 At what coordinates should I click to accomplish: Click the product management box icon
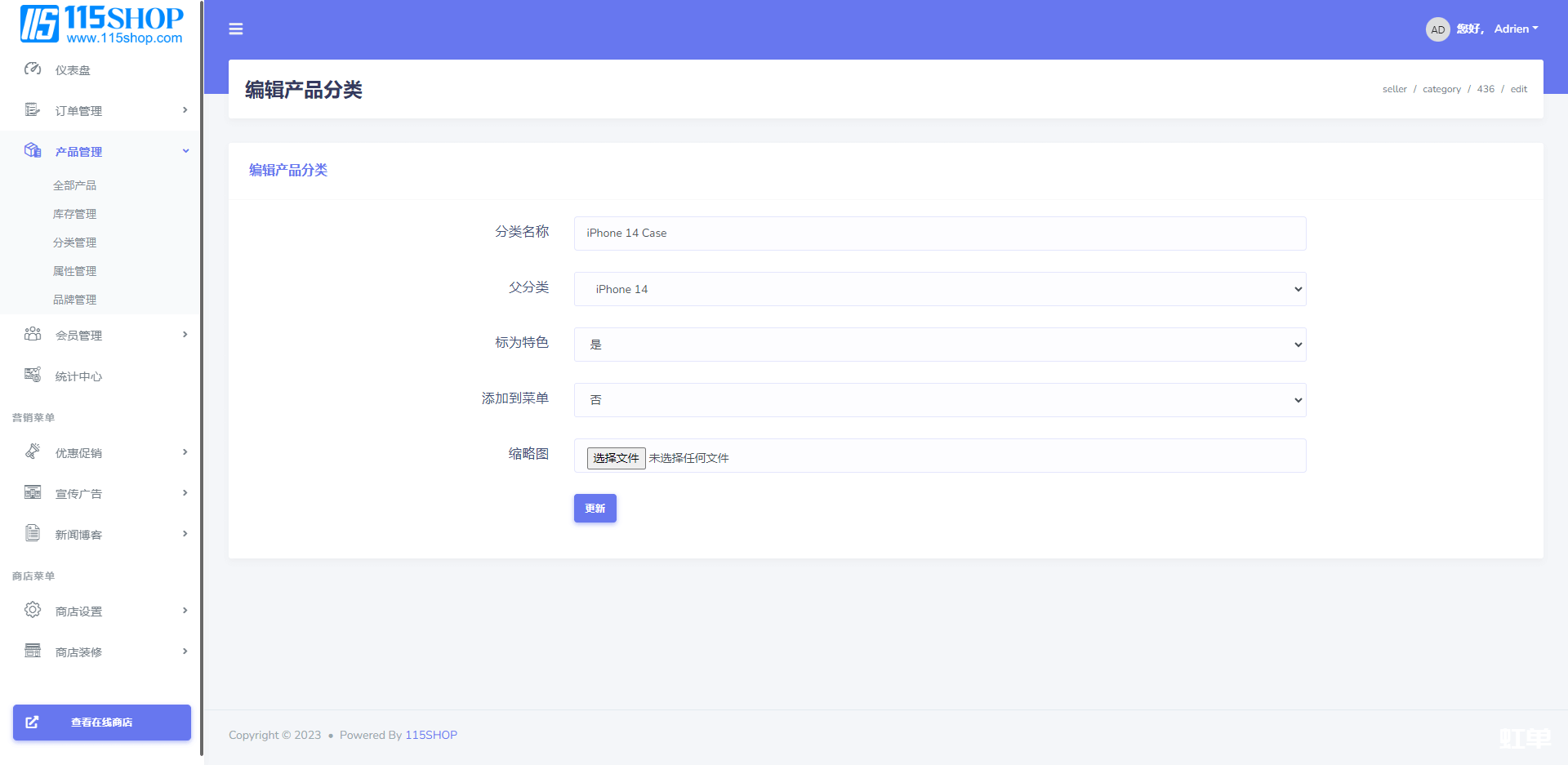point(33,150)
